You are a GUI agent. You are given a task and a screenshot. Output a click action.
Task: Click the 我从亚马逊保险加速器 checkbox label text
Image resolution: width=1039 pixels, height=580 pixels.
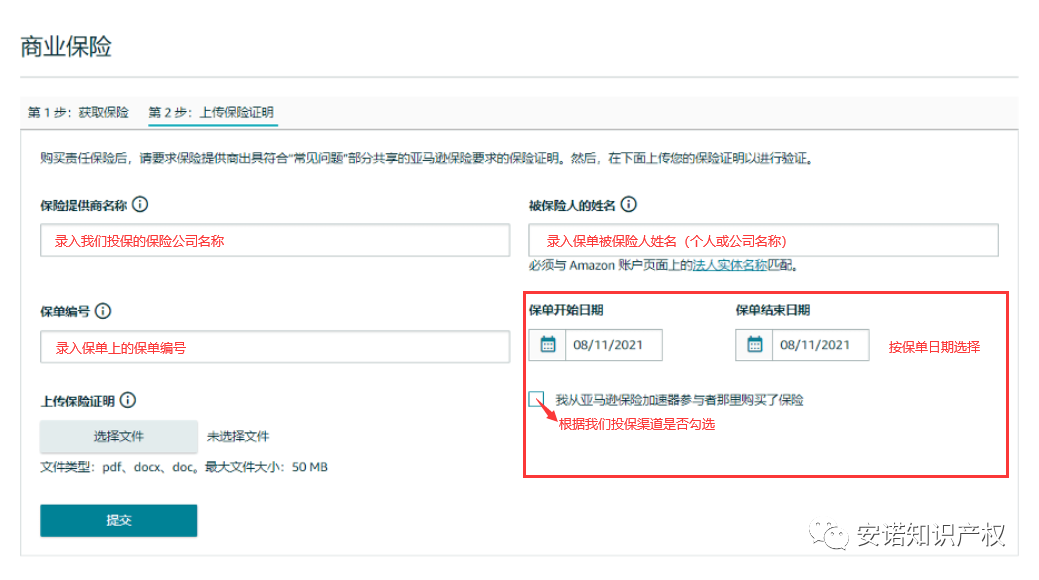[679, 400]
